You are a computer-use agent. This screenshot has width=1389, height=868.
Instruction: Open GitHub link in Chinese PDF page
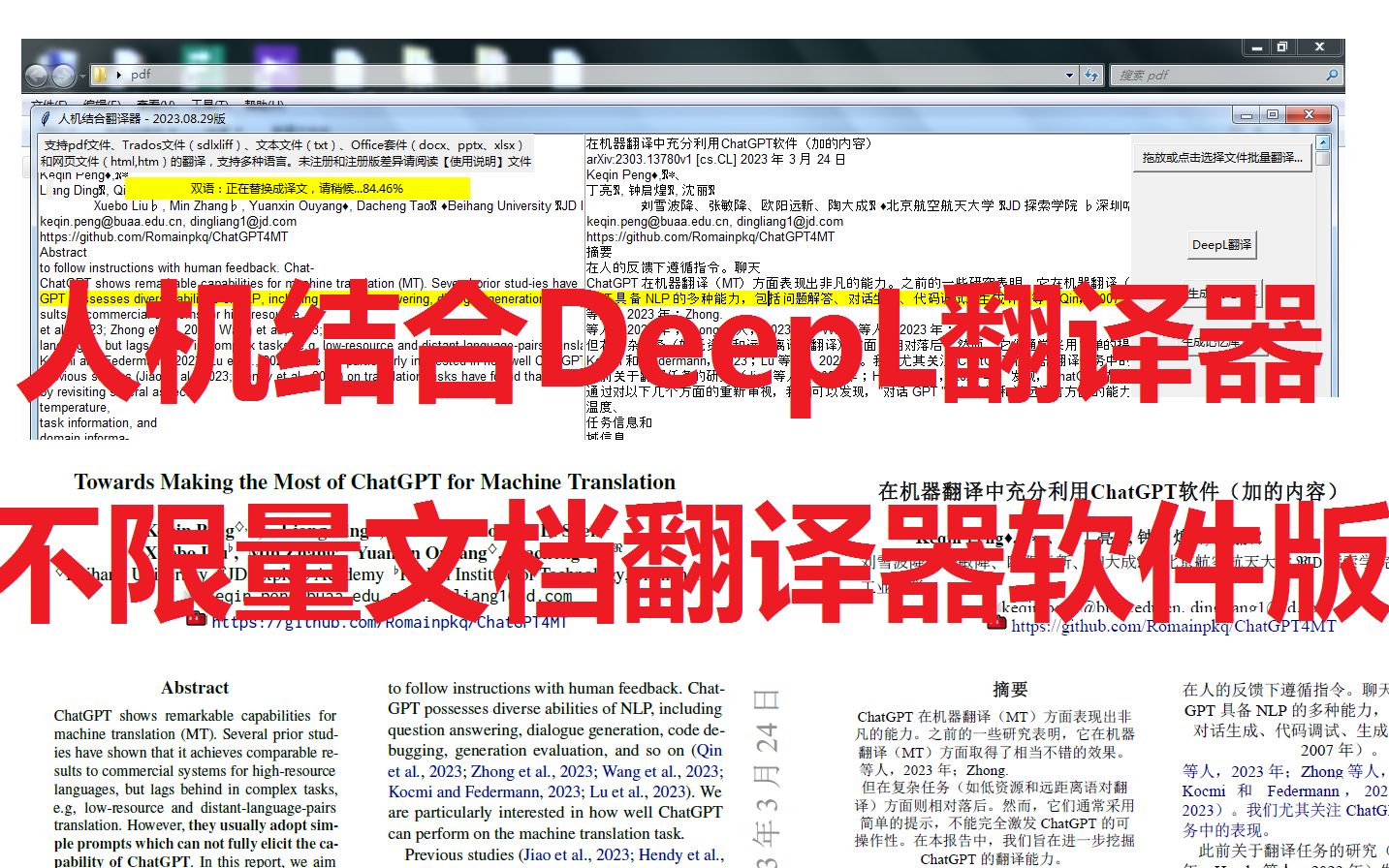[1174, 626]
